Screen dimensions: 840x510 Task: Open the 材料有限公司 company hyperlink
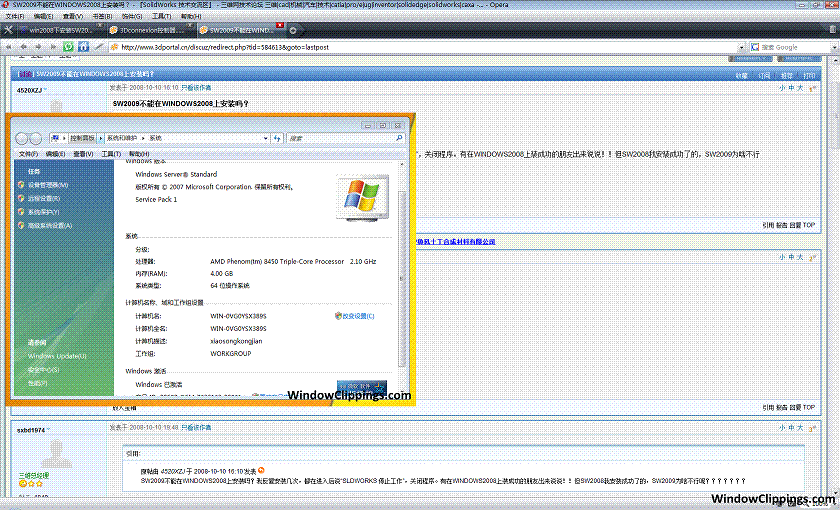click(x=456, y=242)
